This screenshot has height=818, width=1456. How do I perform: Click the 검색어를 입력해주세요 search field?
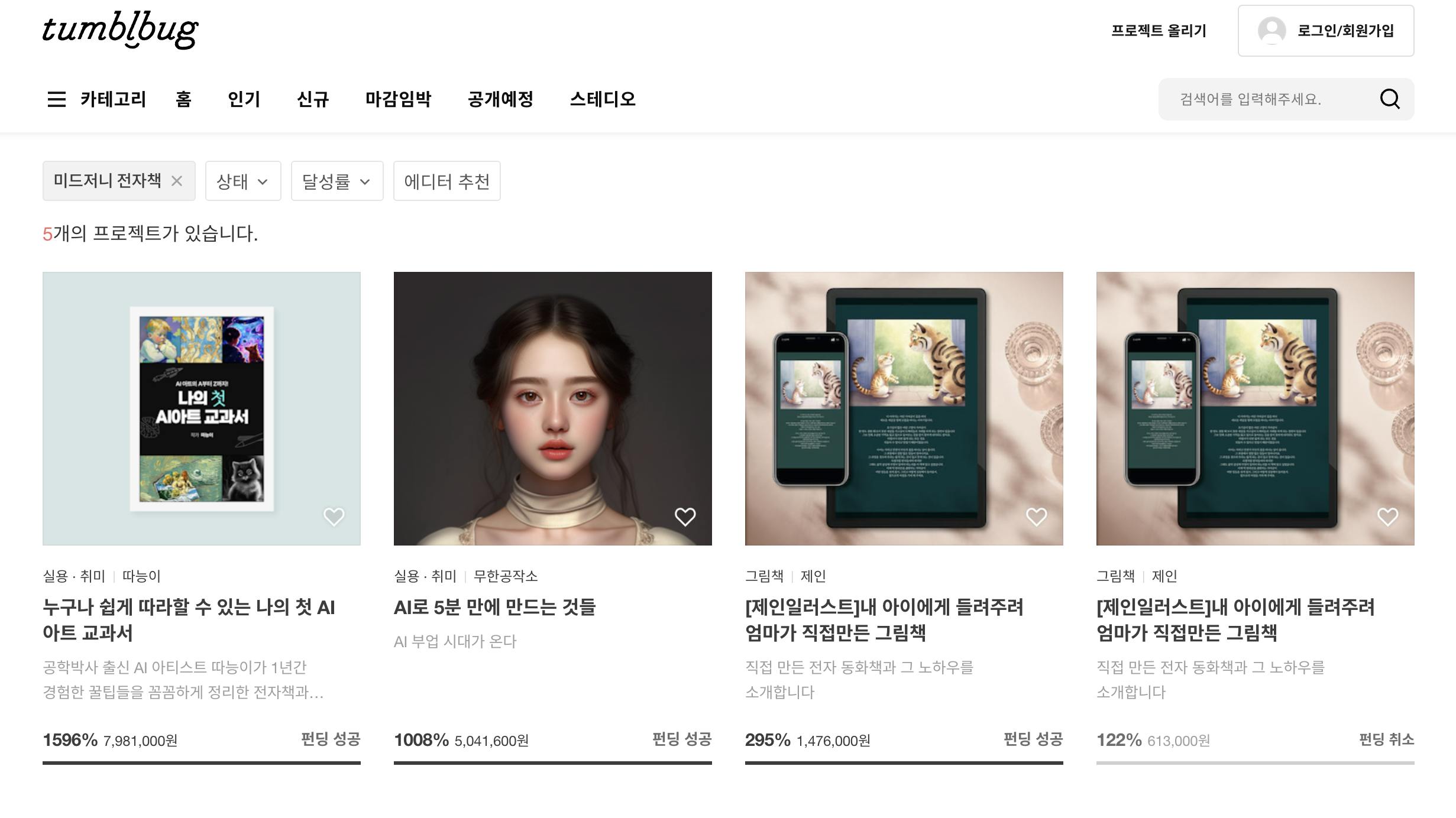point(1266,99)
